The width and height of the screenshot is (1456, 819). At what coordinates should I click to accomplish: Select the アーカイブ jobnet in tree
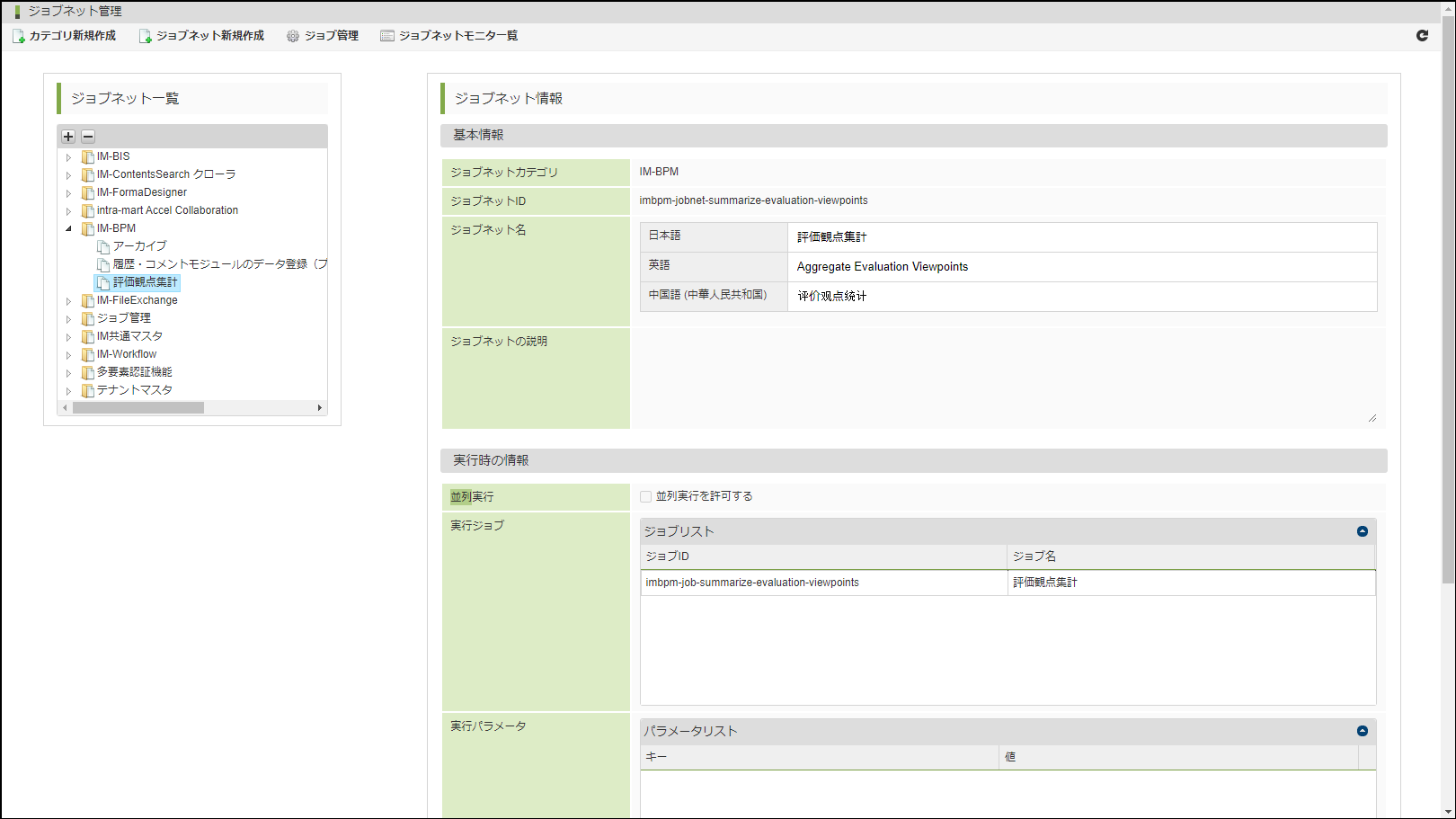(139, 246)
